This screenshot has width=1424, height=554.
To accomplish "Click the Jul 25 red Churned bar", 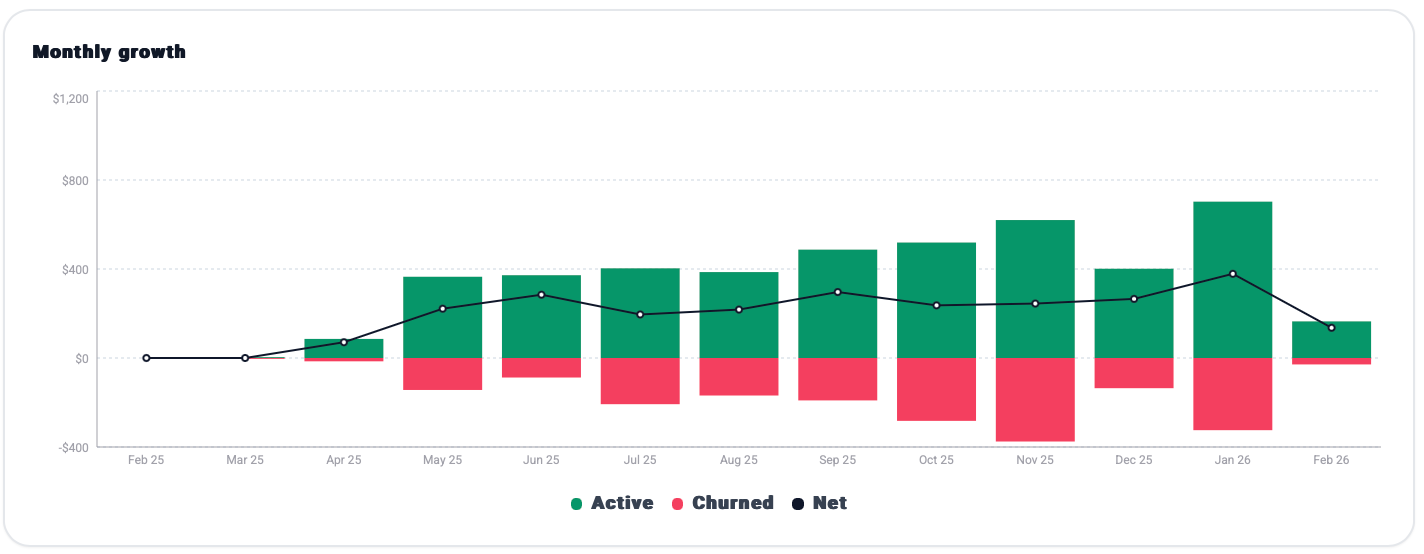I will (640, 381).
